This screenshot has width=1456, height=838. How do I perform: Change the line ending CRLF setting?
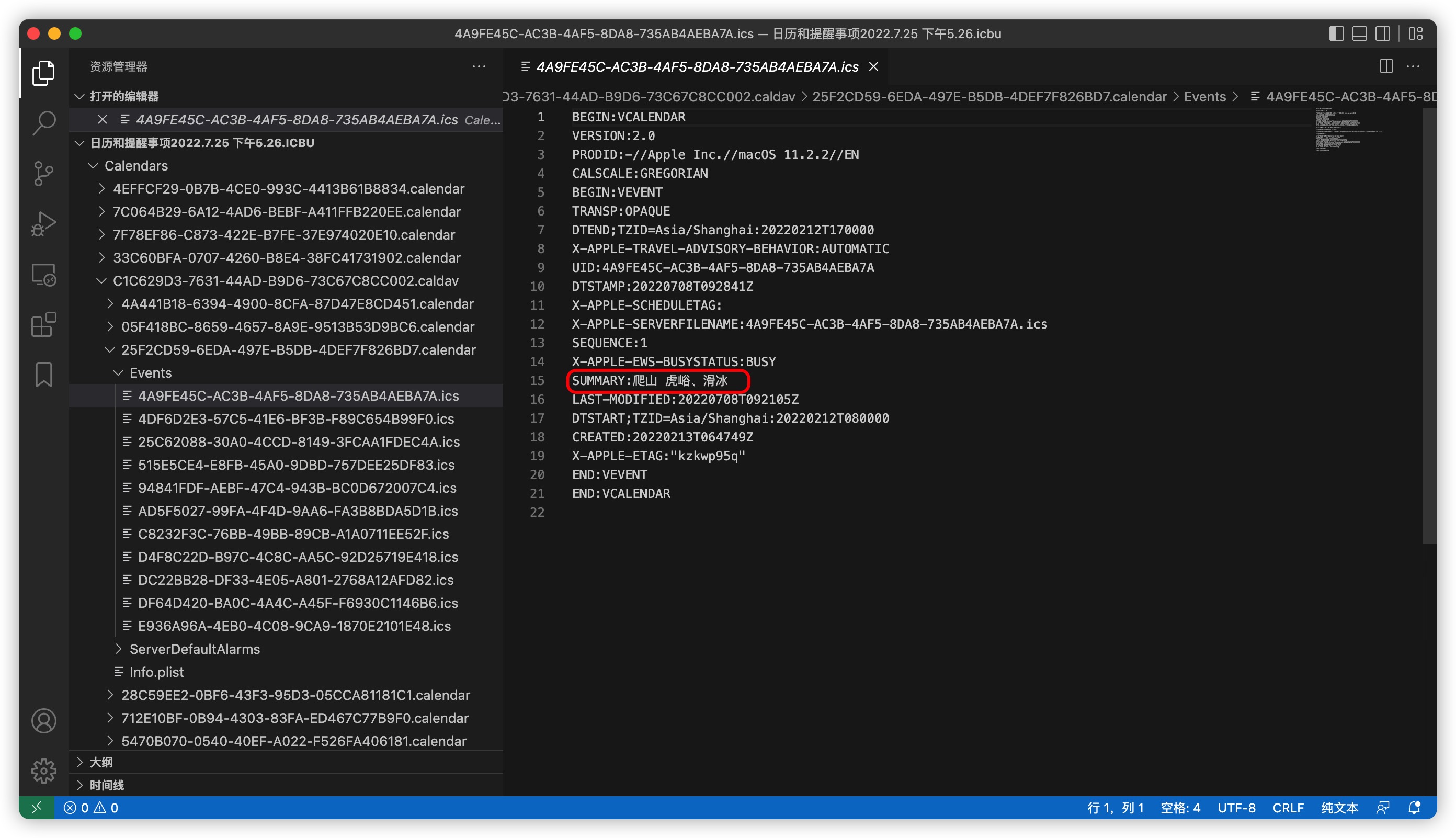pos(1288,808)
